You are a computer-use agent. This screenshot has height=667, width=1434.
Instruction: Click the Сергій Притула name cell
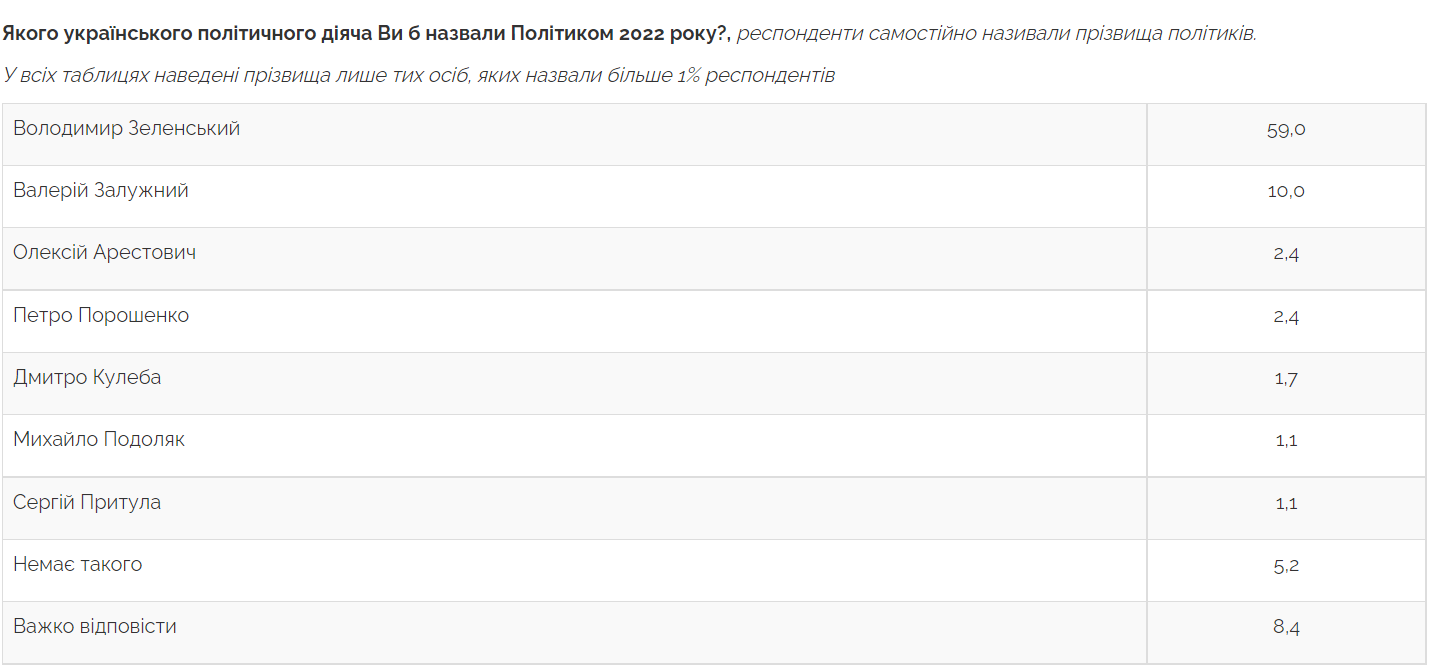click(87, 503)
